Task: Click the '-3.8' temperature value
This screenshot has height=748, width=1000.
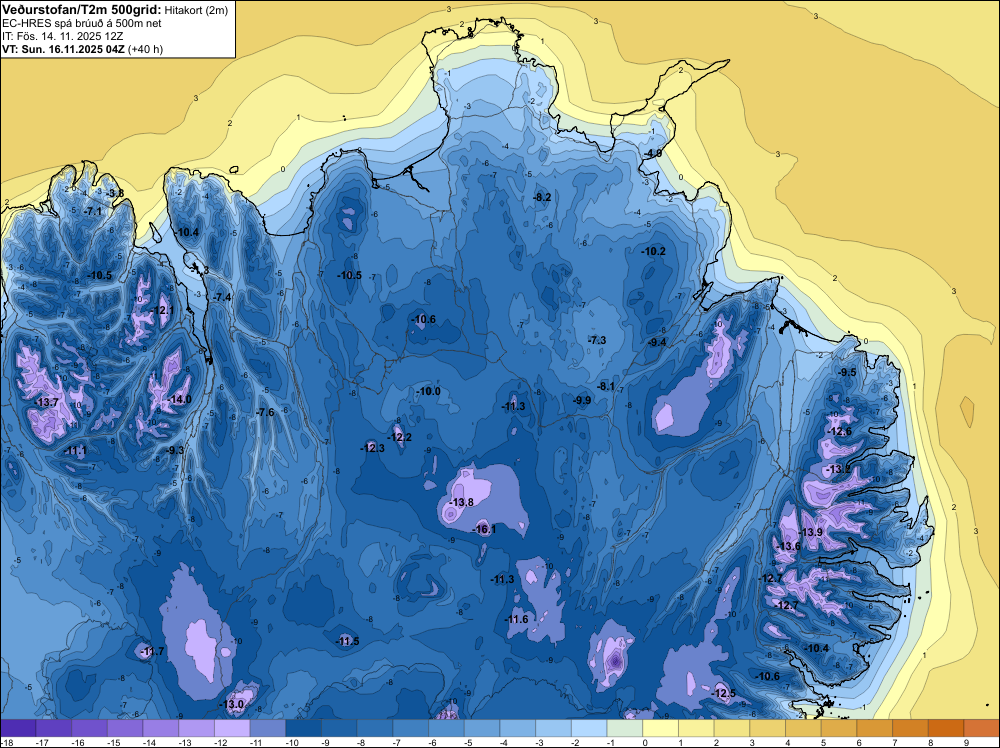Action: [115, 193]
